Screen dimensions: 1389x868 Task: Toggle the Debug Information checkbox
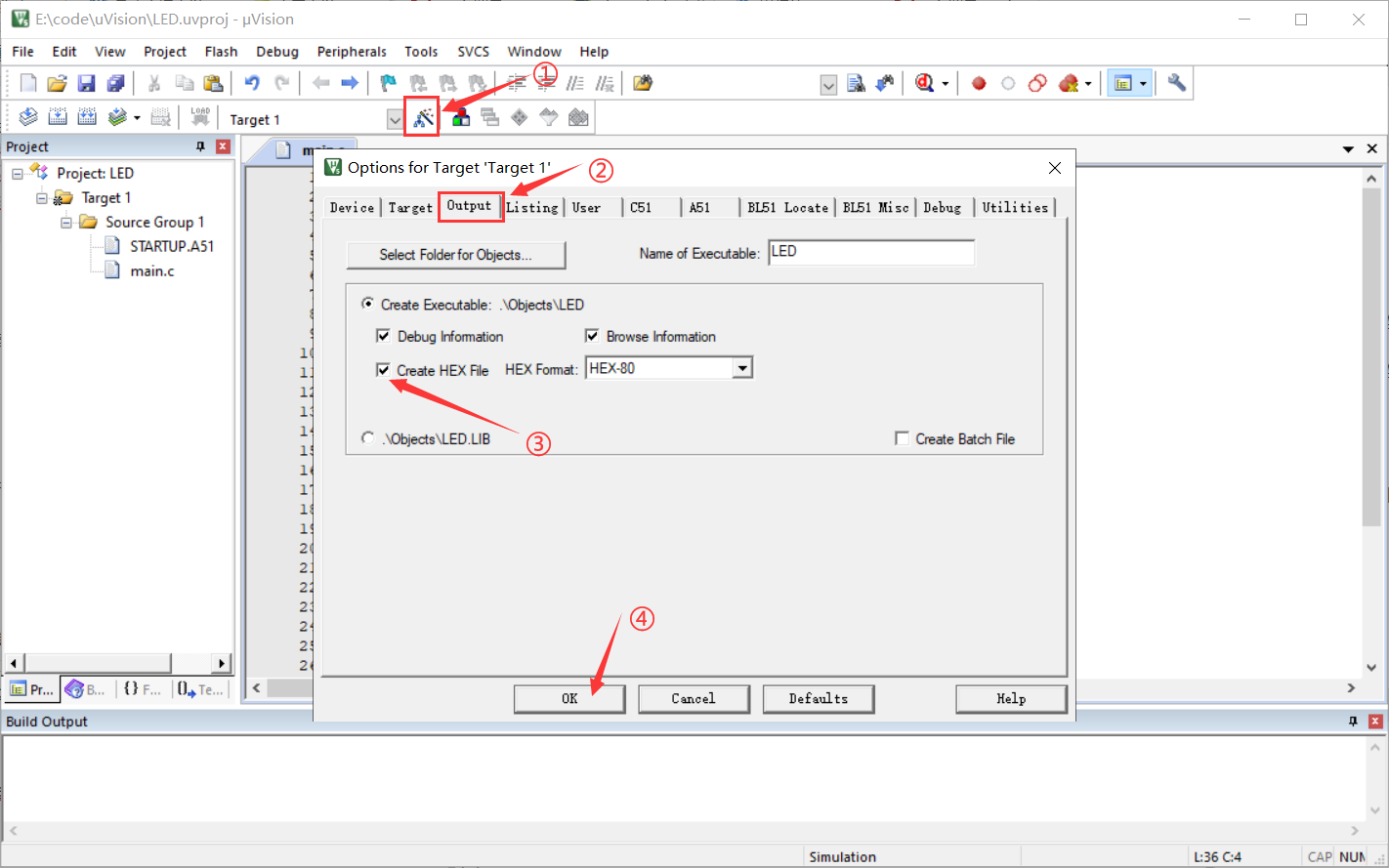click(383, 336)
